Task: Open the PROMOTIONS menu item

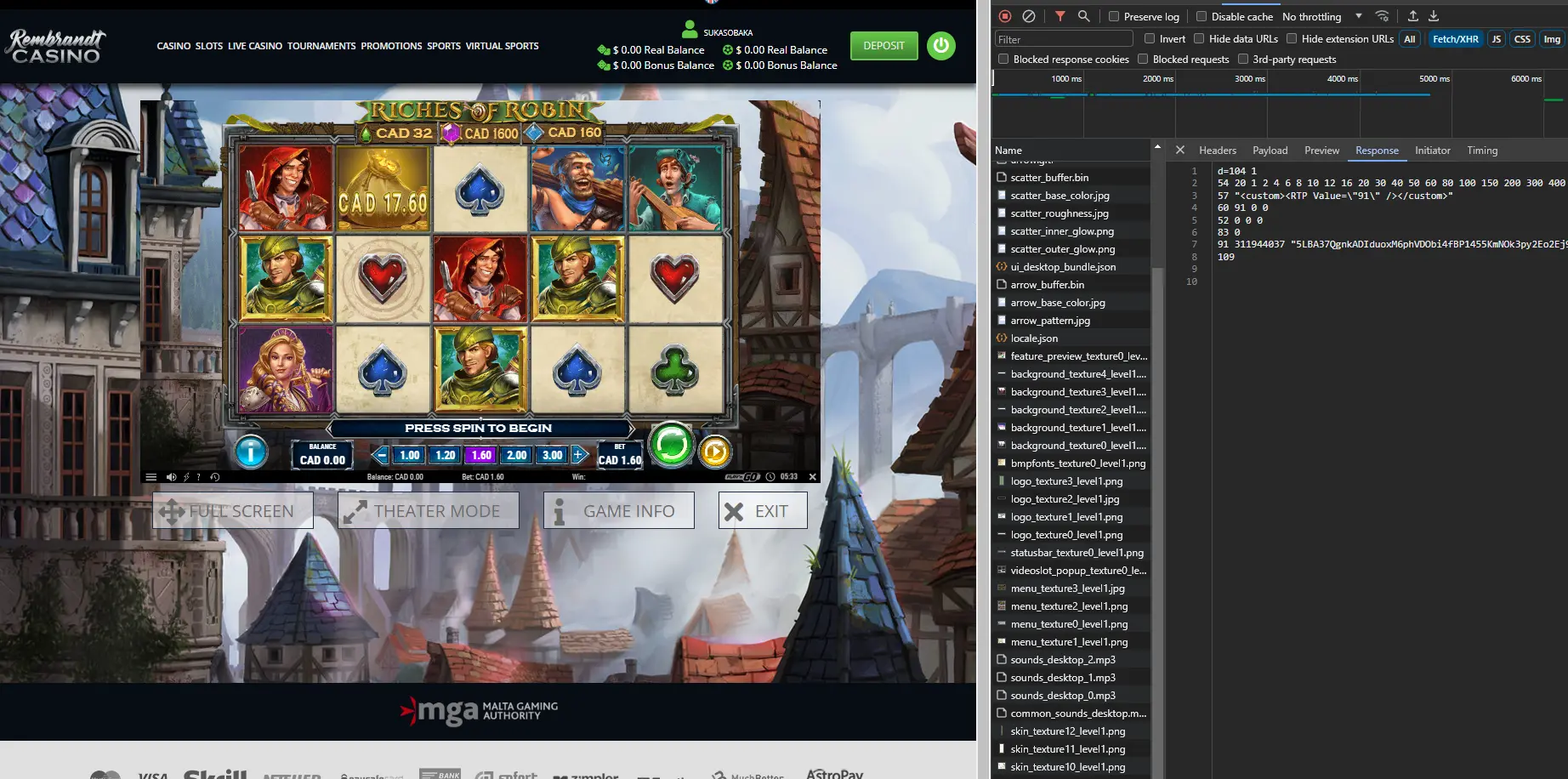Action: click(391, 46)
